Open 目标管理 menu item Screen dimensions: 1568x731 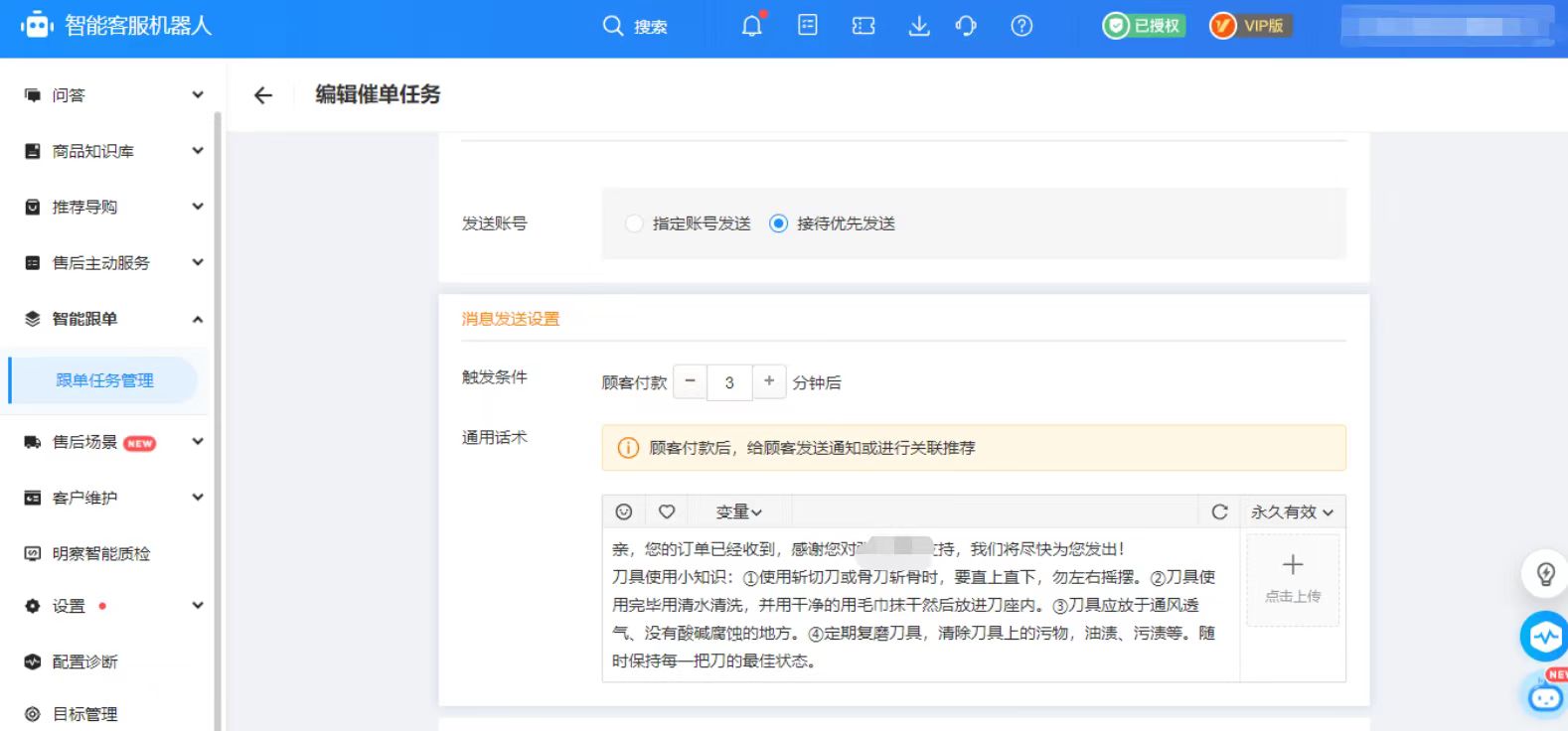84,714
